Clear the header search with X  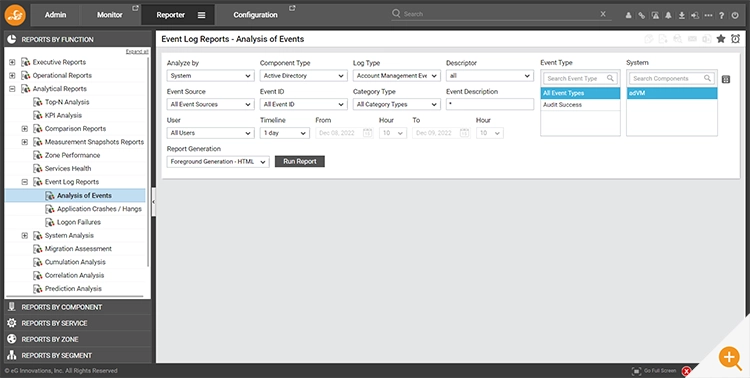click(x=603, y=14)
